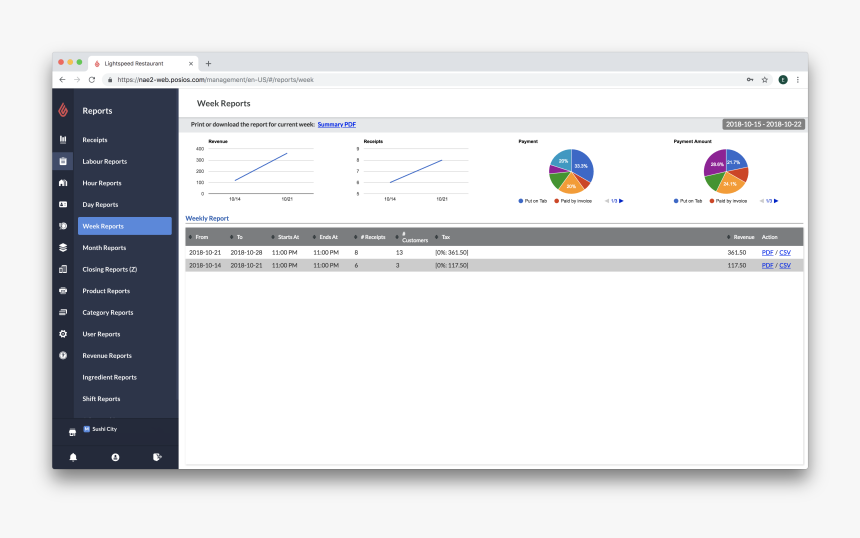
Task: Open Labour Reports
Action: pyautogui.click(x=105, y=161)
